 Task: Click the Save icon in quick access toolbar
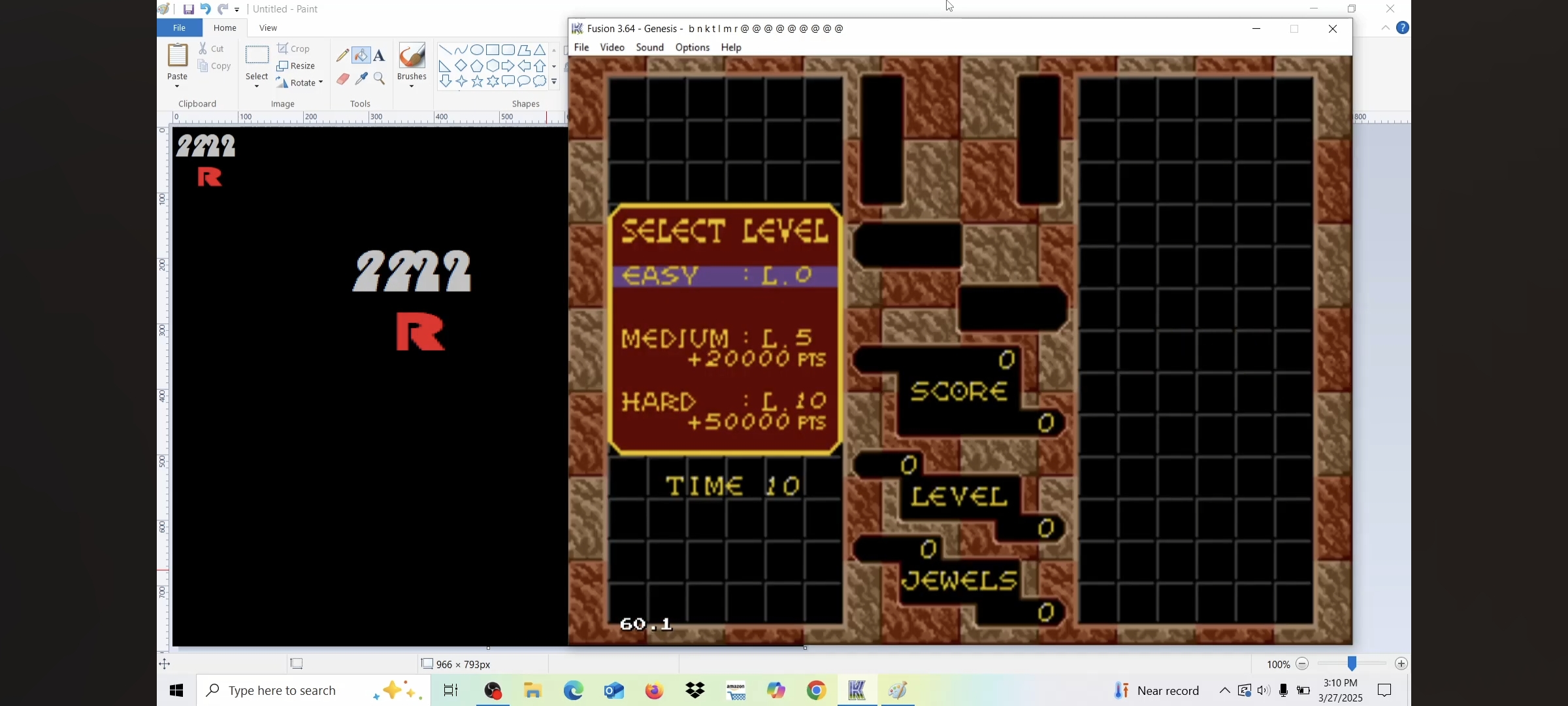188,9
